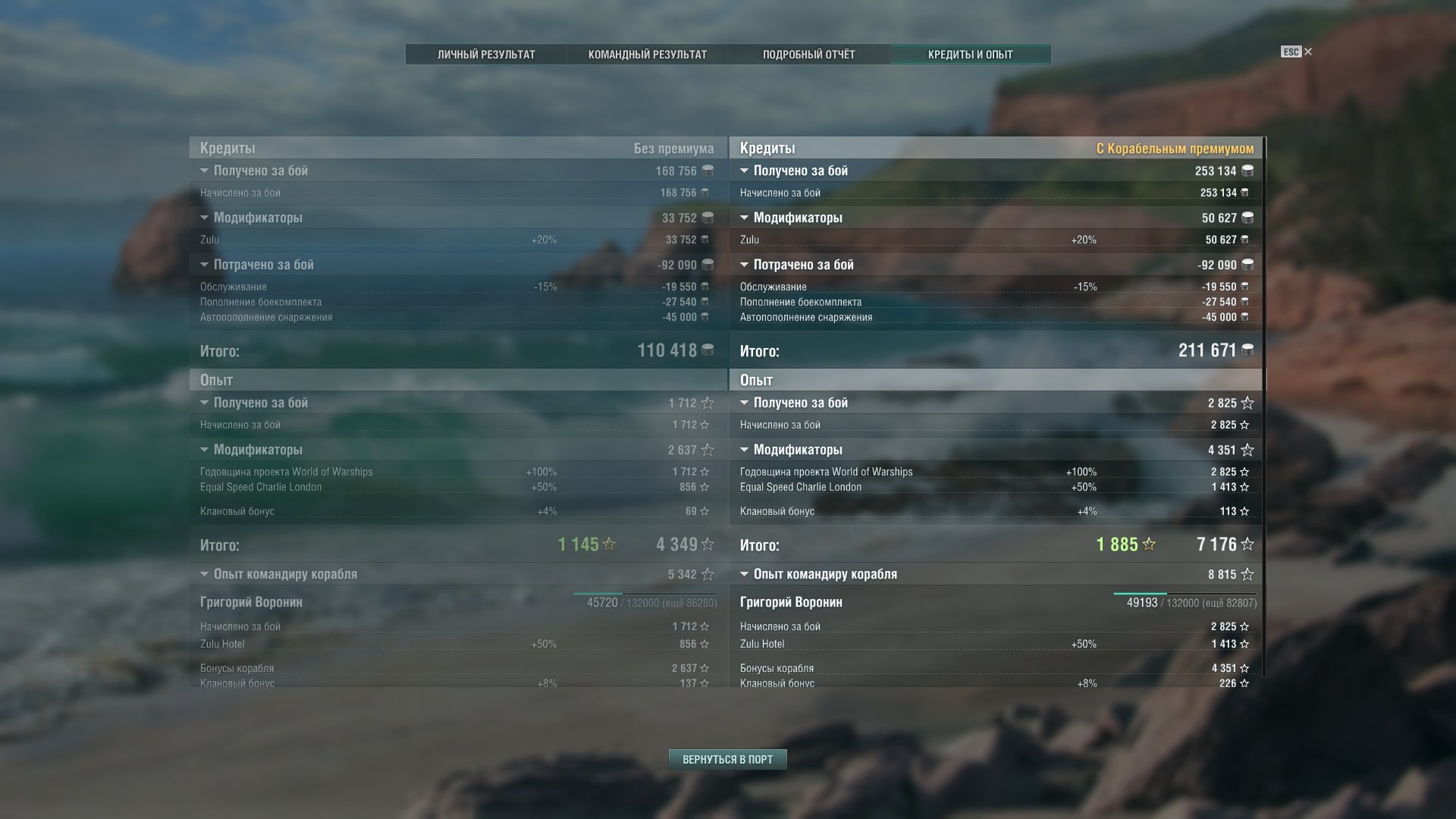Click the coin icon next to 110 418 total
This screenshot has height=819, width=1456.
[708, 350]
